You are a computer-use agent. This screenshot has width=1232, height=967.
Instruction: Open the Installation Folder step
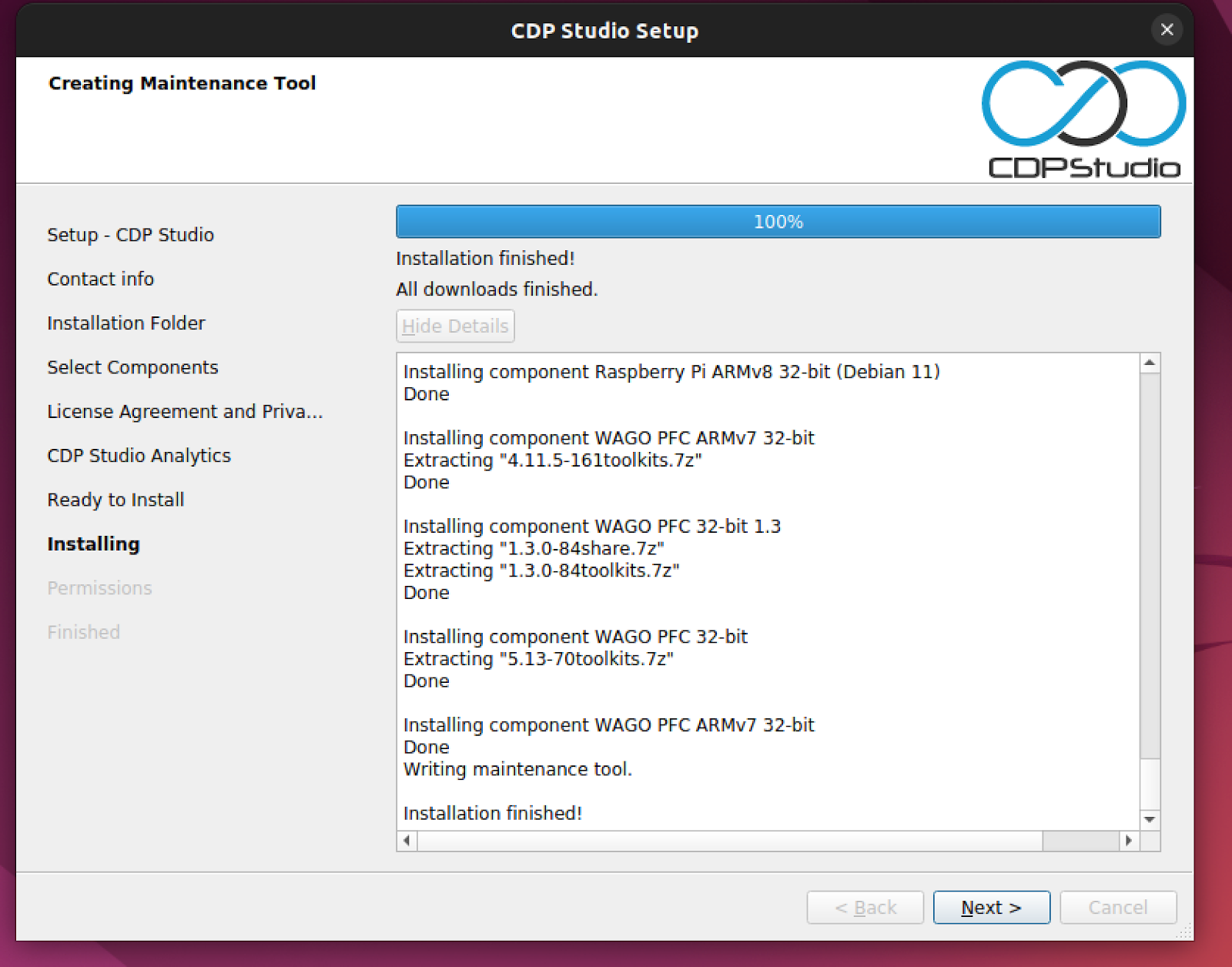pyautogui.click(x=126, y=323)
